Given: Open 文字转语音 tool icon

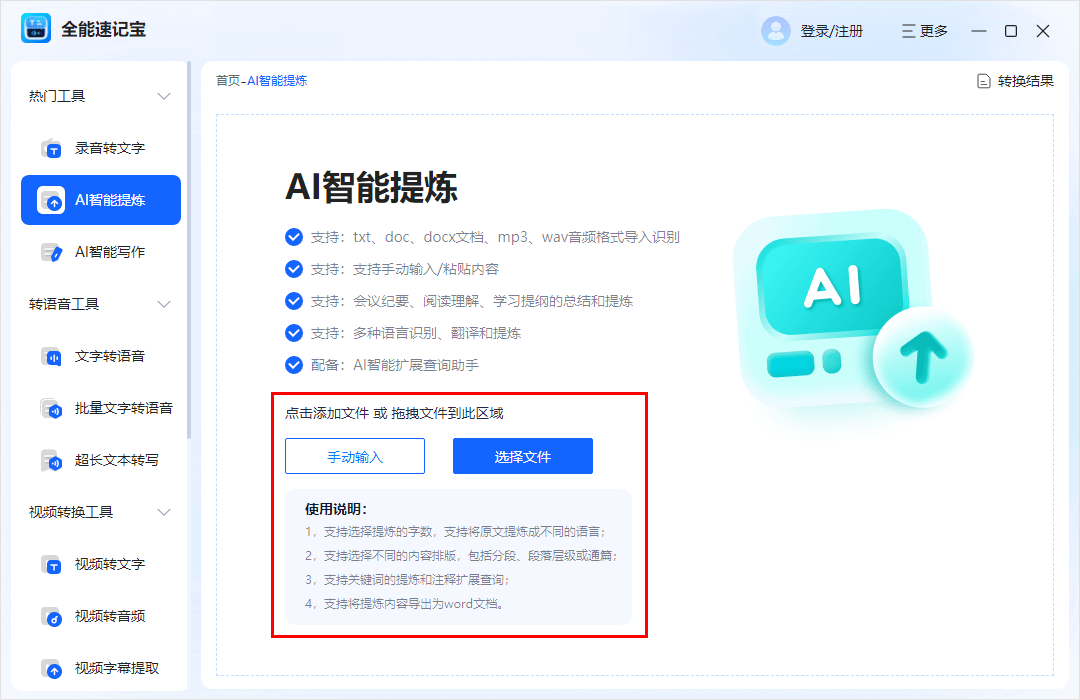Looking at the screenshot, I should point(52,357).
